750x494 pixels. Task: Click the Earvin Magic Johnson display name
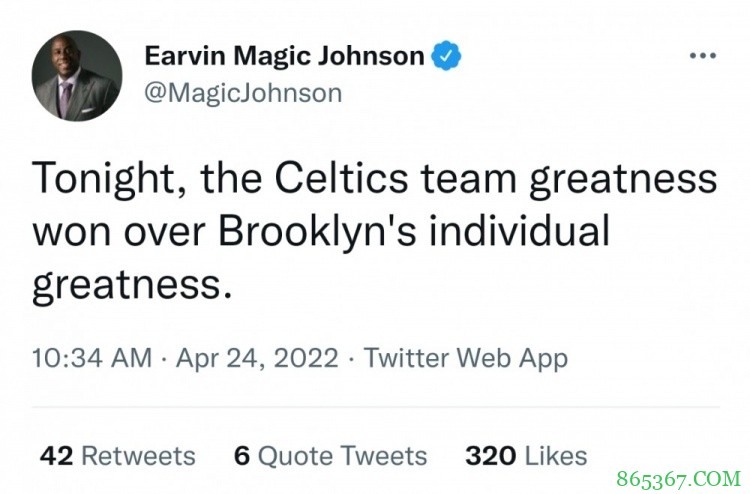coord(284,56)
